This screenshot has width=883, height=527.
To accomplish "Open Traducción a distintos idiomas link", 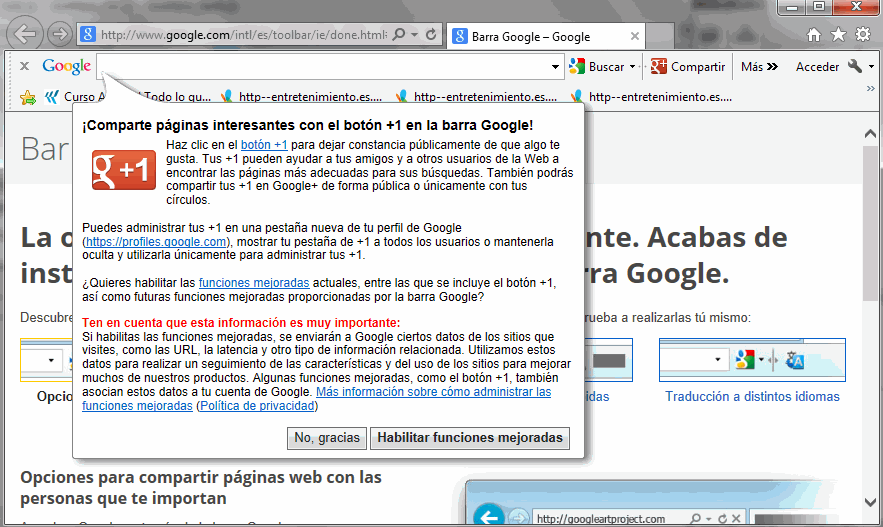I will [x=752, y=396].
